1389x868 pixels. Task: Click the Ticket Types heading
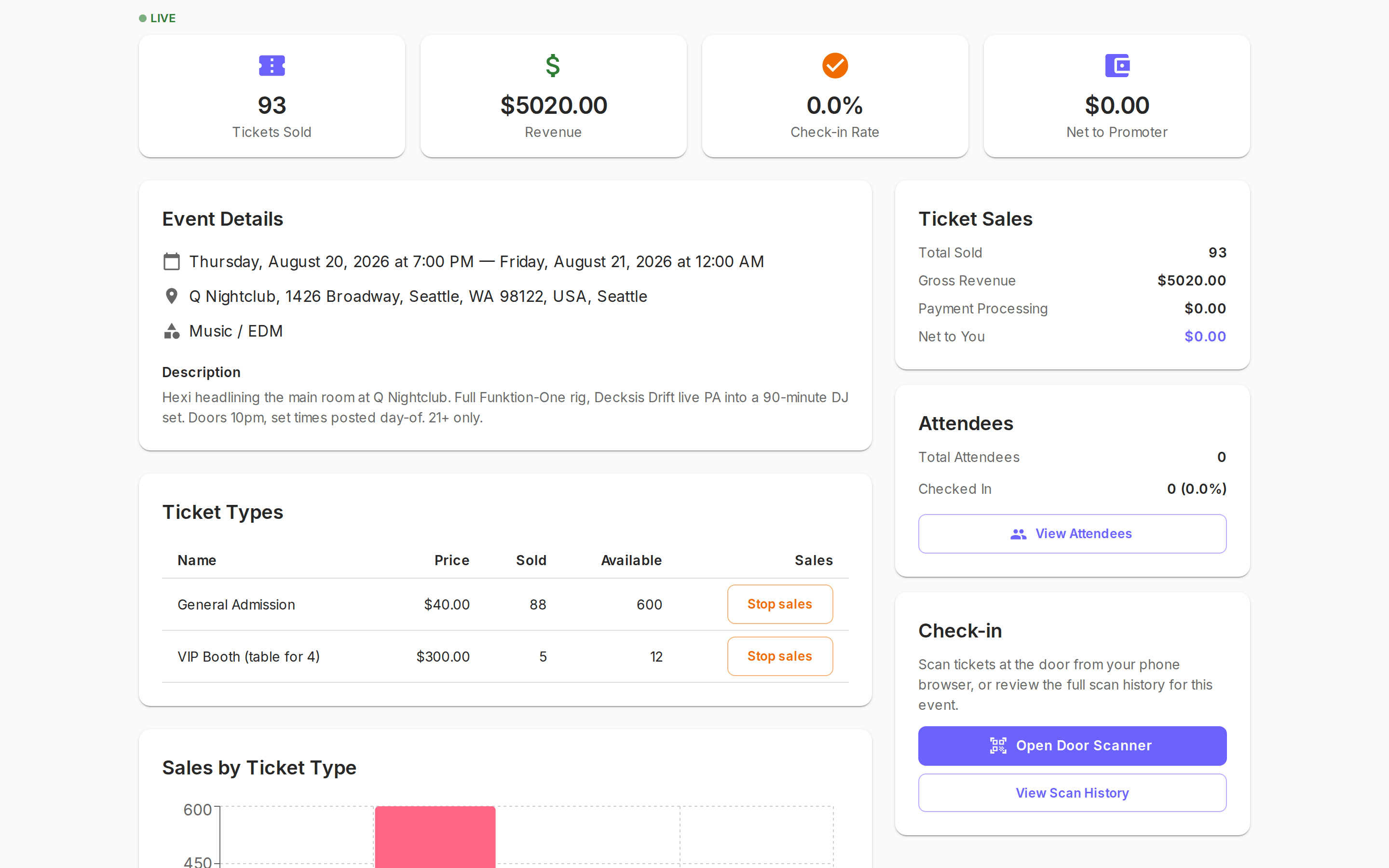coord(223,512)
